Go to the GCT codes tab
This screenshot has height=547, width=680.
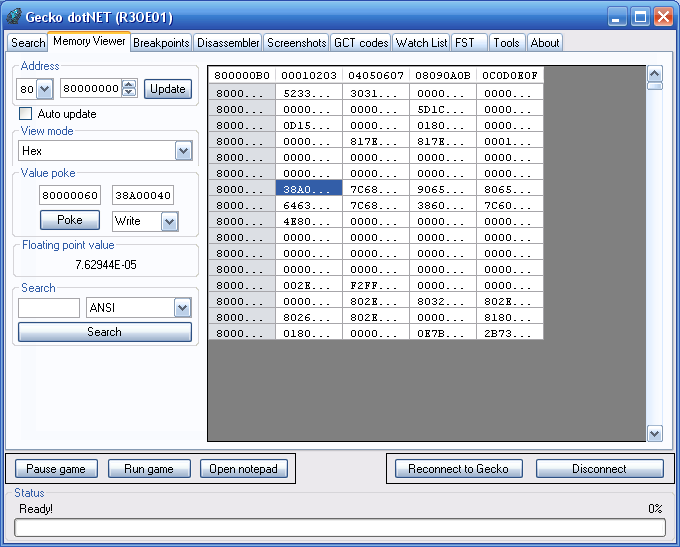[x=360, y=43]
